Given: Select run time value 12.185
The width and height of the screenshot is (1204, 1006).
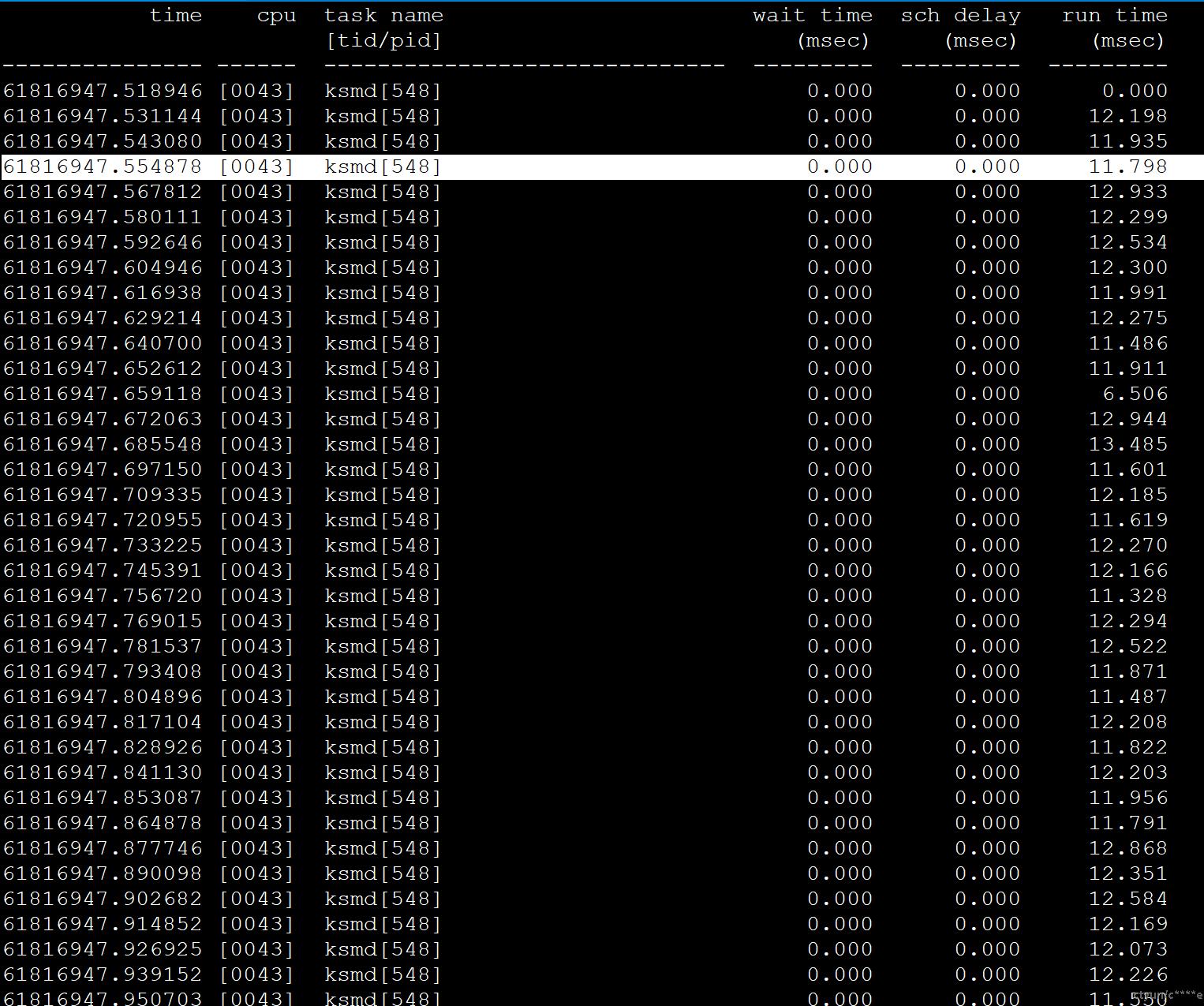Looking at the screenshot, I should coord(1128,495).
